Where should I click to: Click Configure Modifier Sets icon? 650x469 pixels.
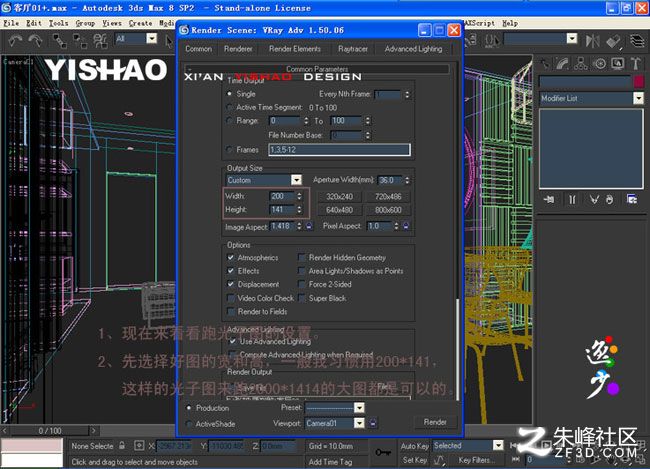coord(632,199)
